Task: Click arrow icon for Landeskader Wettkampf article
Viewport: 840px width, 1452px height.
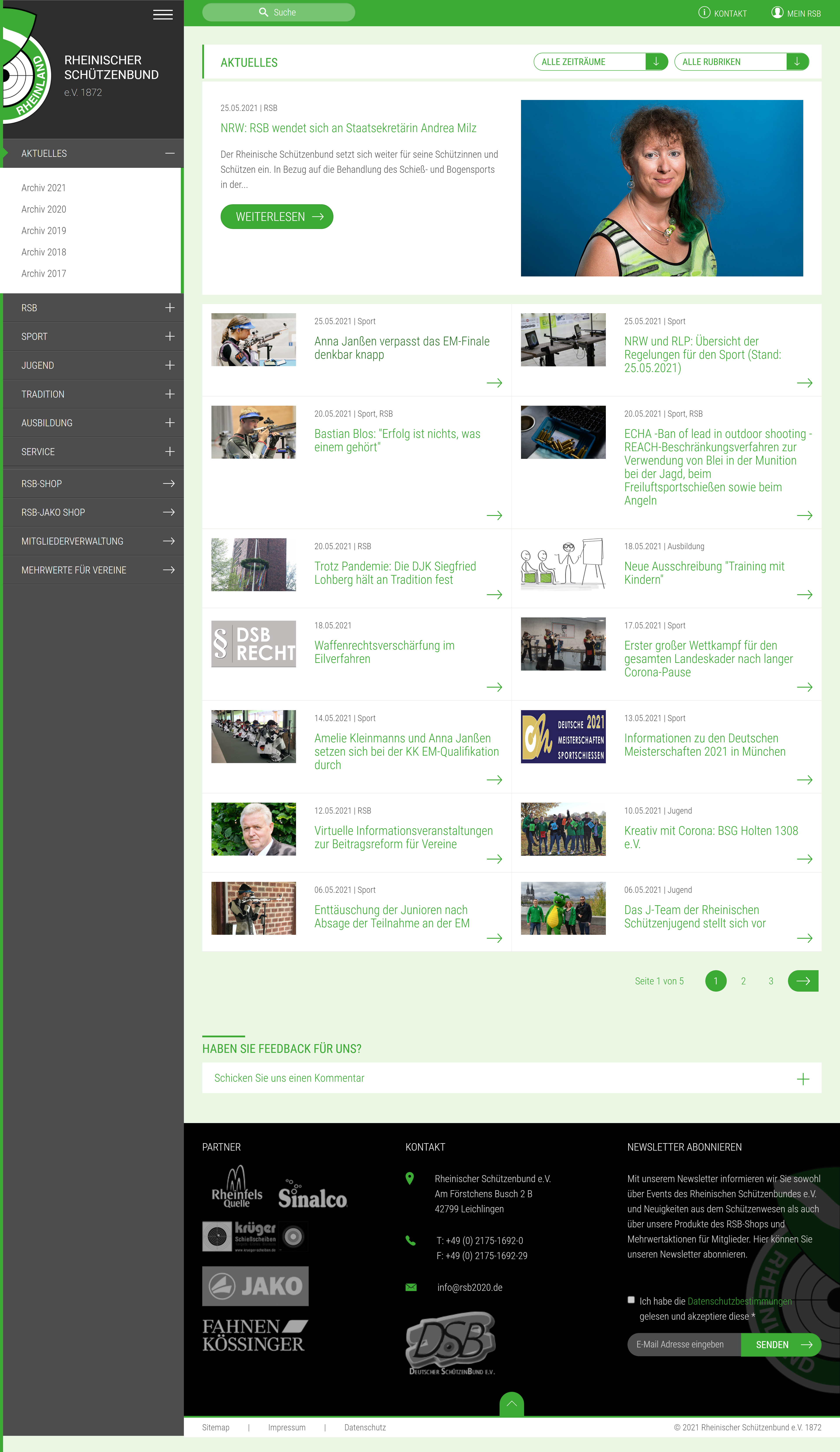Action: 804,687
